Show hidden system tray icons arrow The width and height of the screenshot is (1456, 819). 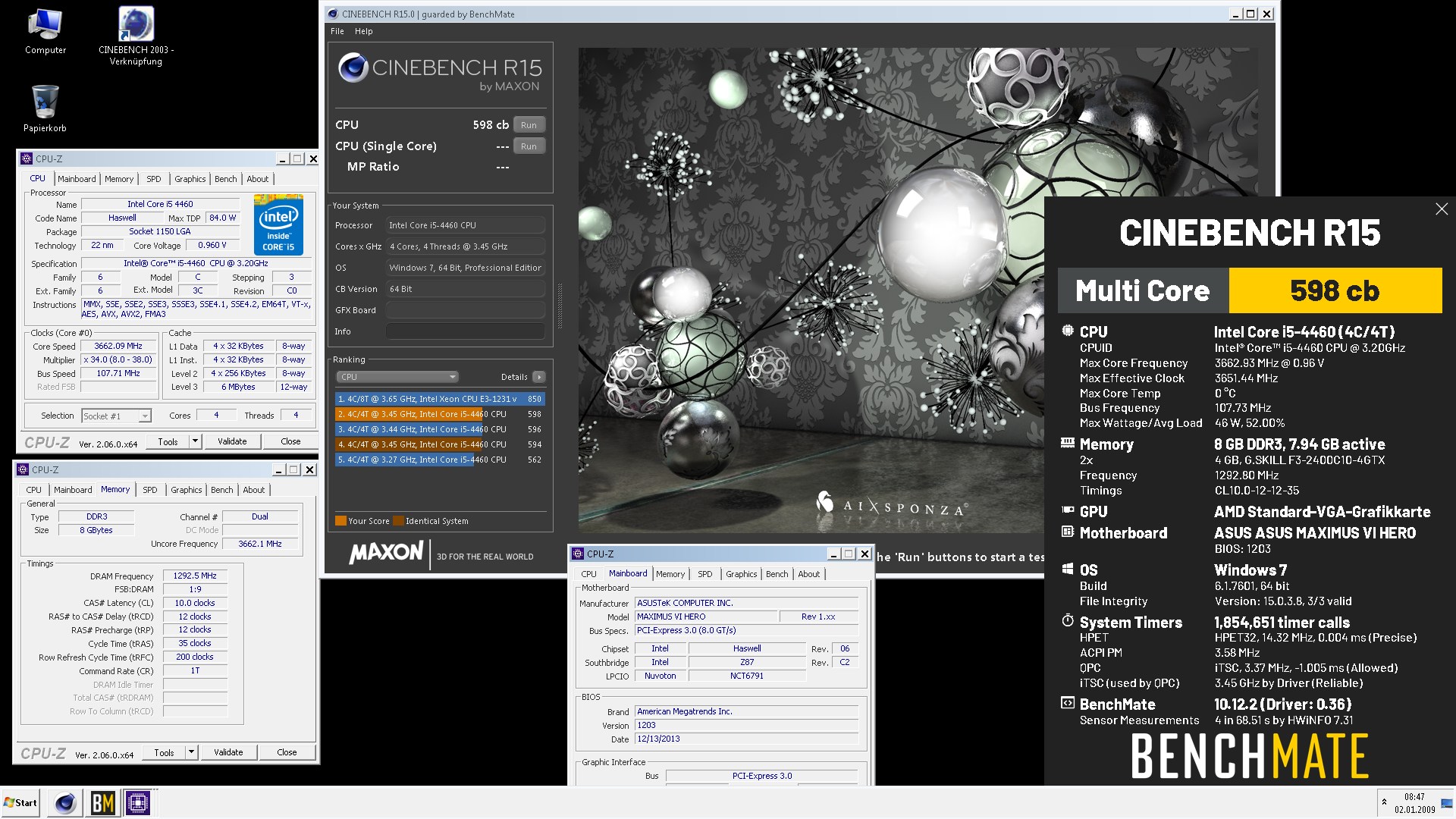click(x=1384, y=802)
